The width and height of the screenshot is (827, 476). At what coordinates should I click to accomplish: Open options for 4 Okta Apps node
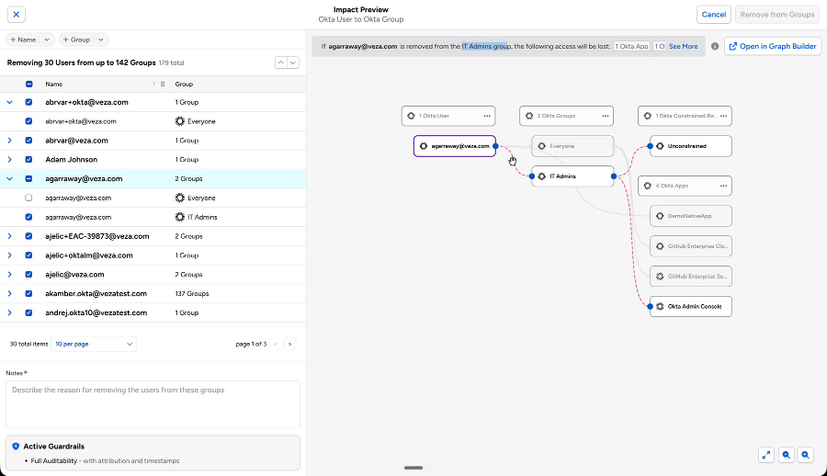tap(723, 186)
